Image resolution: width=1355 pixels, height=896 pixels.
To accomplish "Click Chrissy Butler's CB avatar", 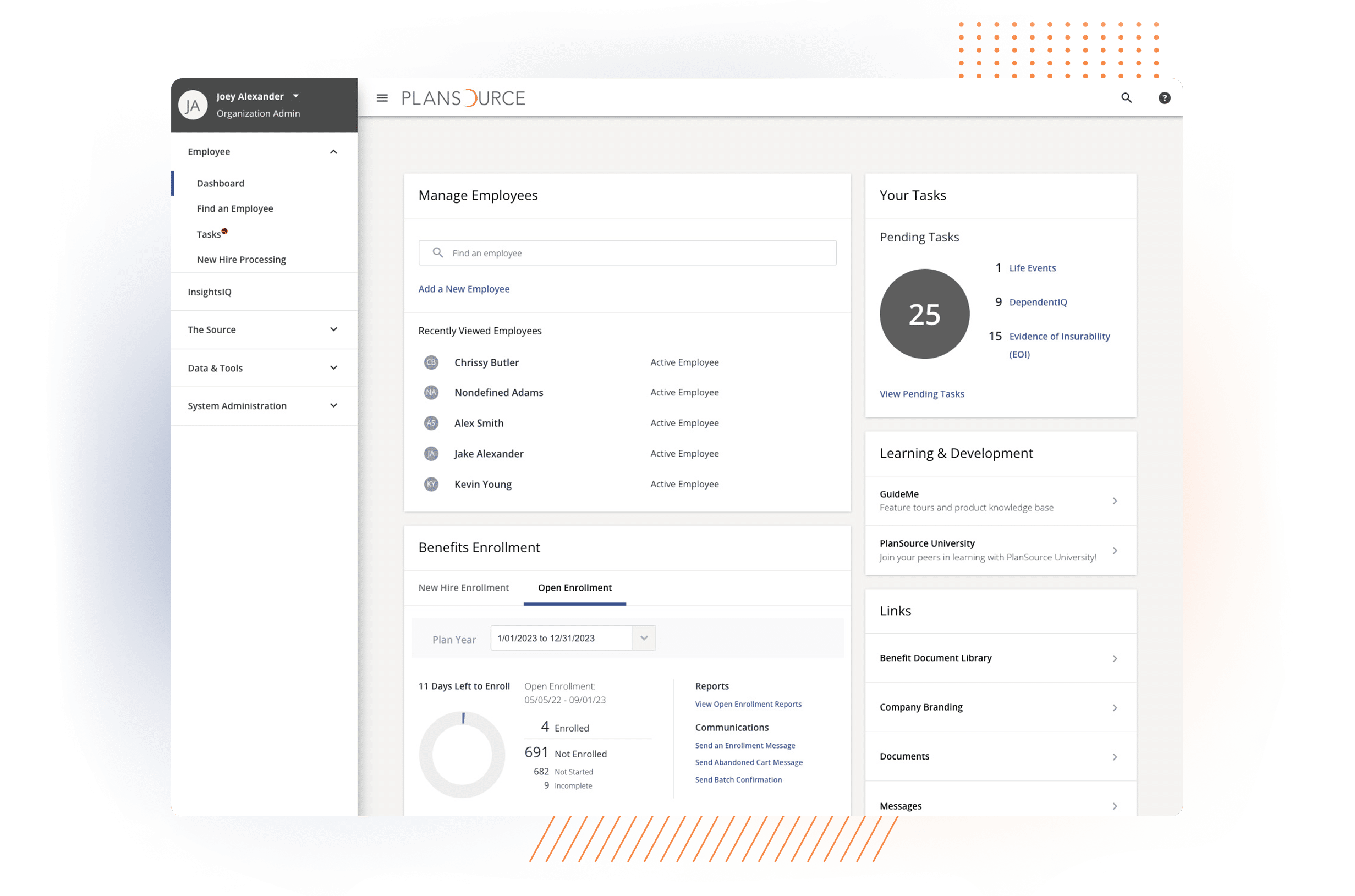I will click(431, 362).
